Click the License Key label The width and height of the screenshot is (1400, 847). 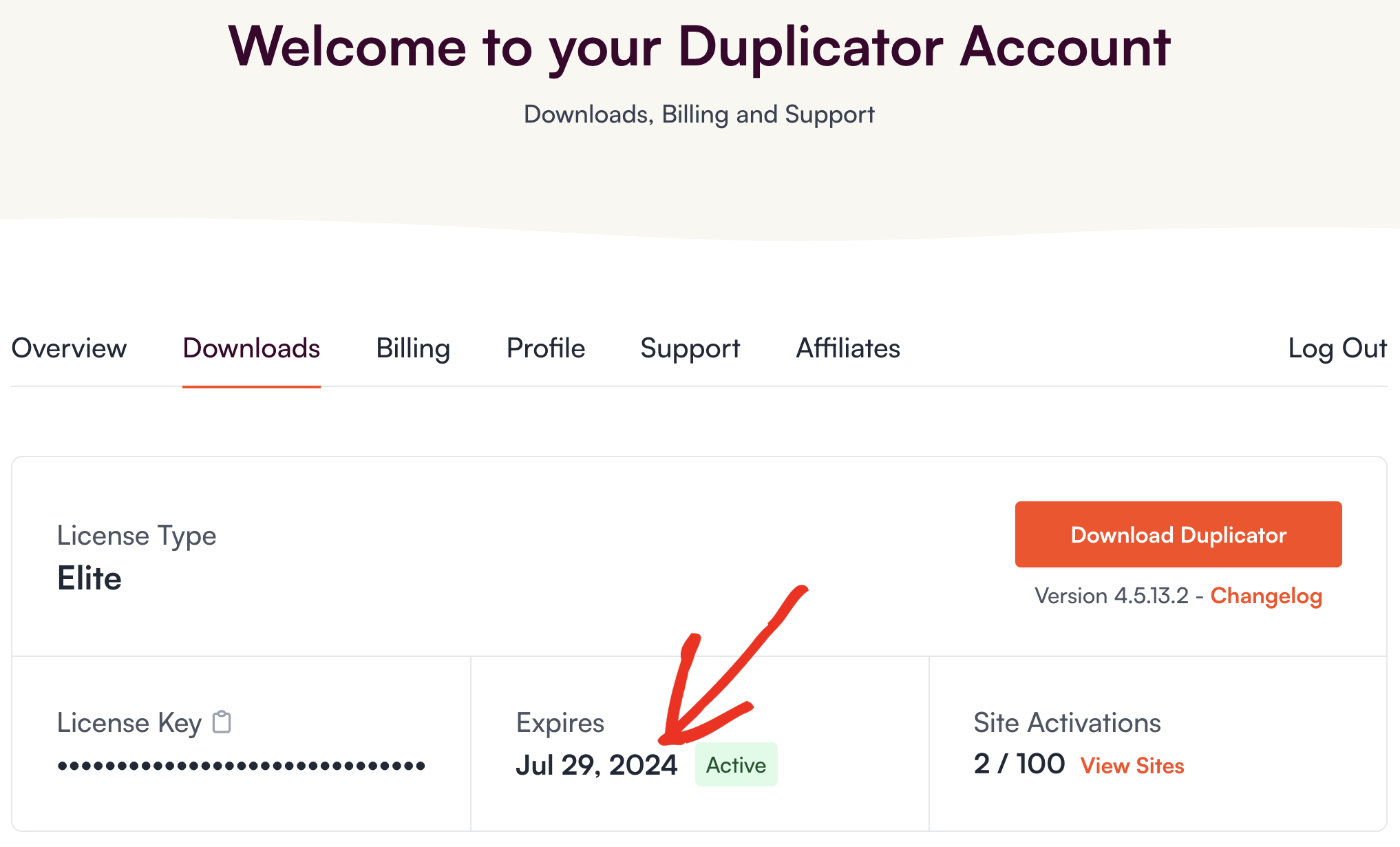129,723
